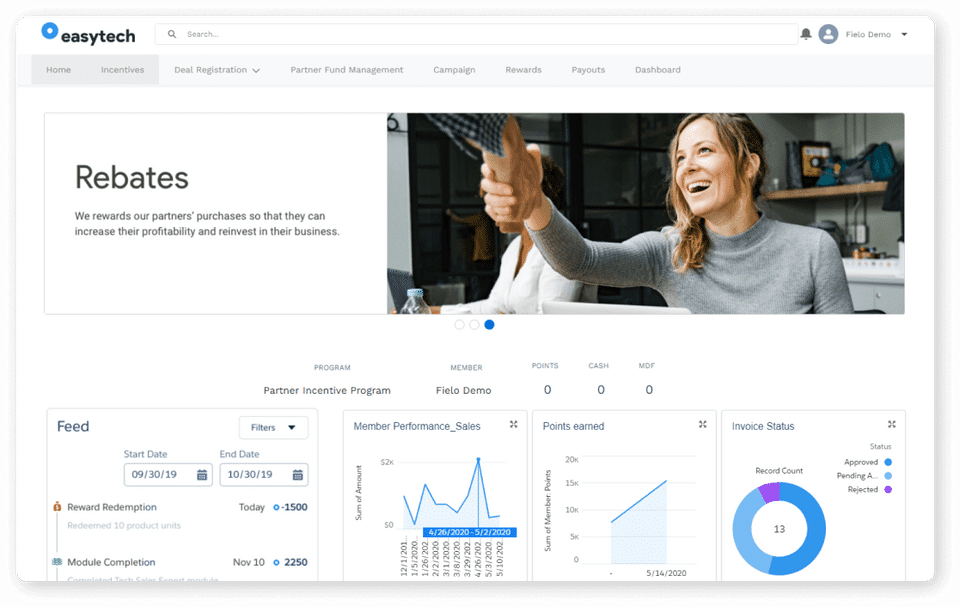
Task: Switch to the Campaign tab
Action: [x=454, y=70]
